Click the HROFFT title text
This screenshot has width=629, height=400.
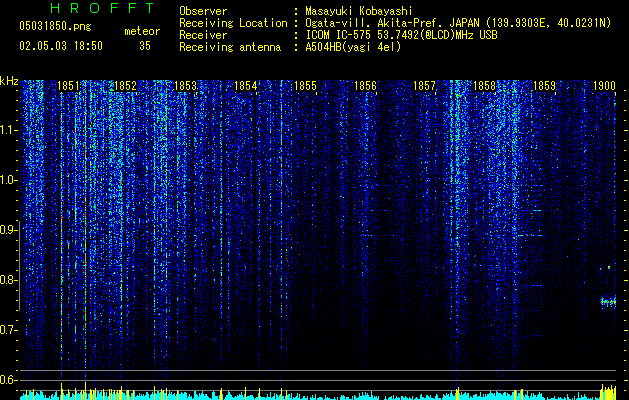(102, 8)
